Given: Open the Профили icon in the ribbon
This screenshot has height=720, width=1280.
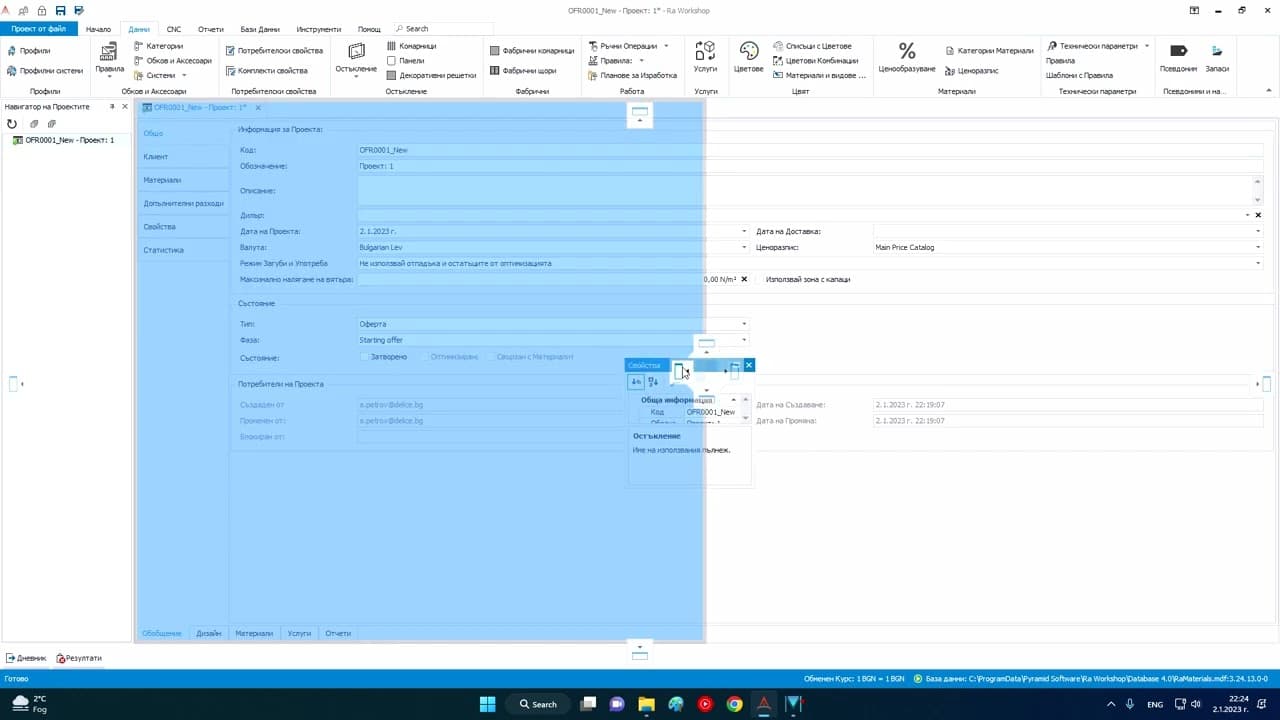Looking at the screenshot, I should tap(28, 50).
